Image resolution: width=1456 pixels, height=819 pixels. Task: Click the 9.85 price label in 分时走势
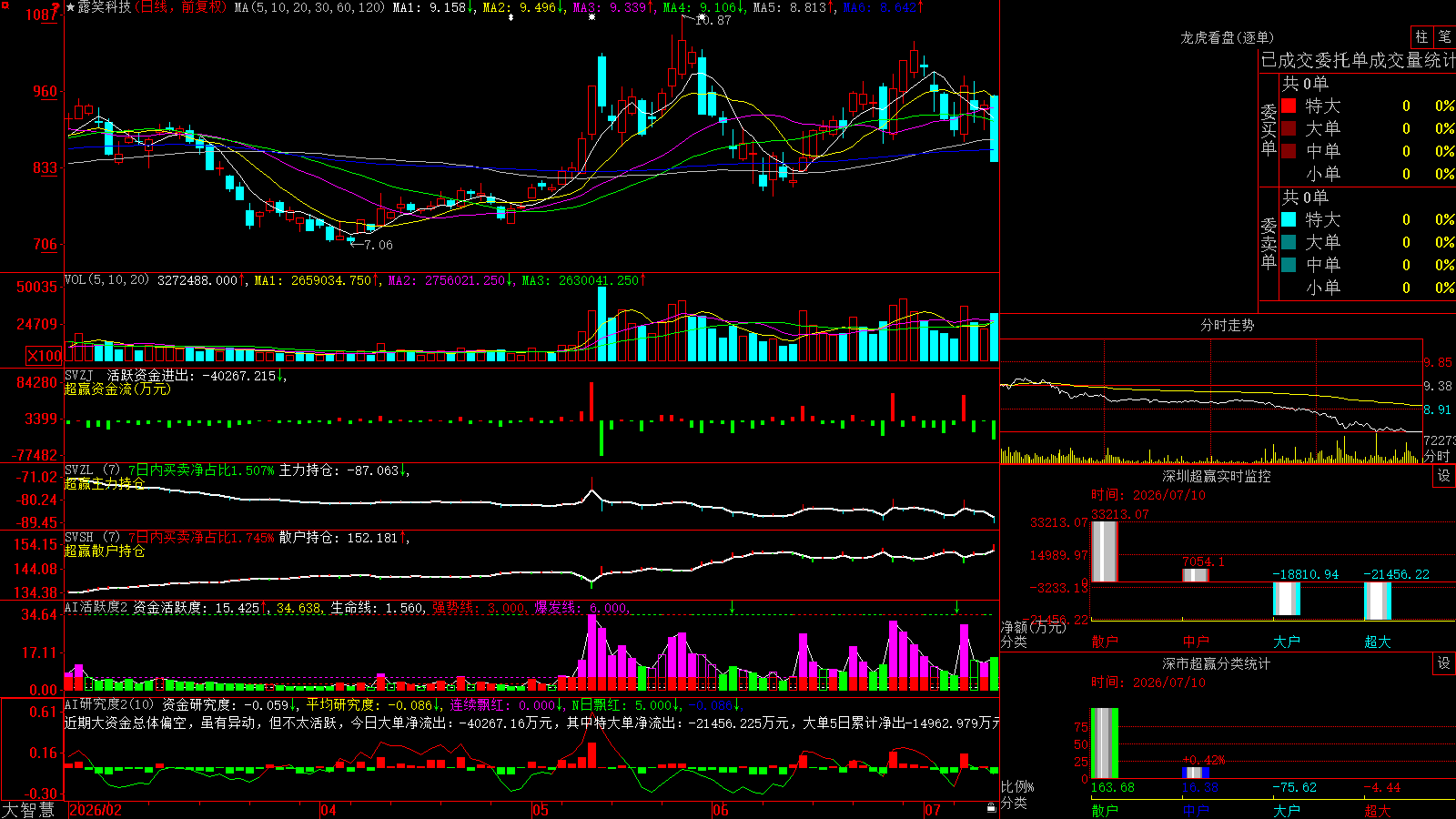1438,363
